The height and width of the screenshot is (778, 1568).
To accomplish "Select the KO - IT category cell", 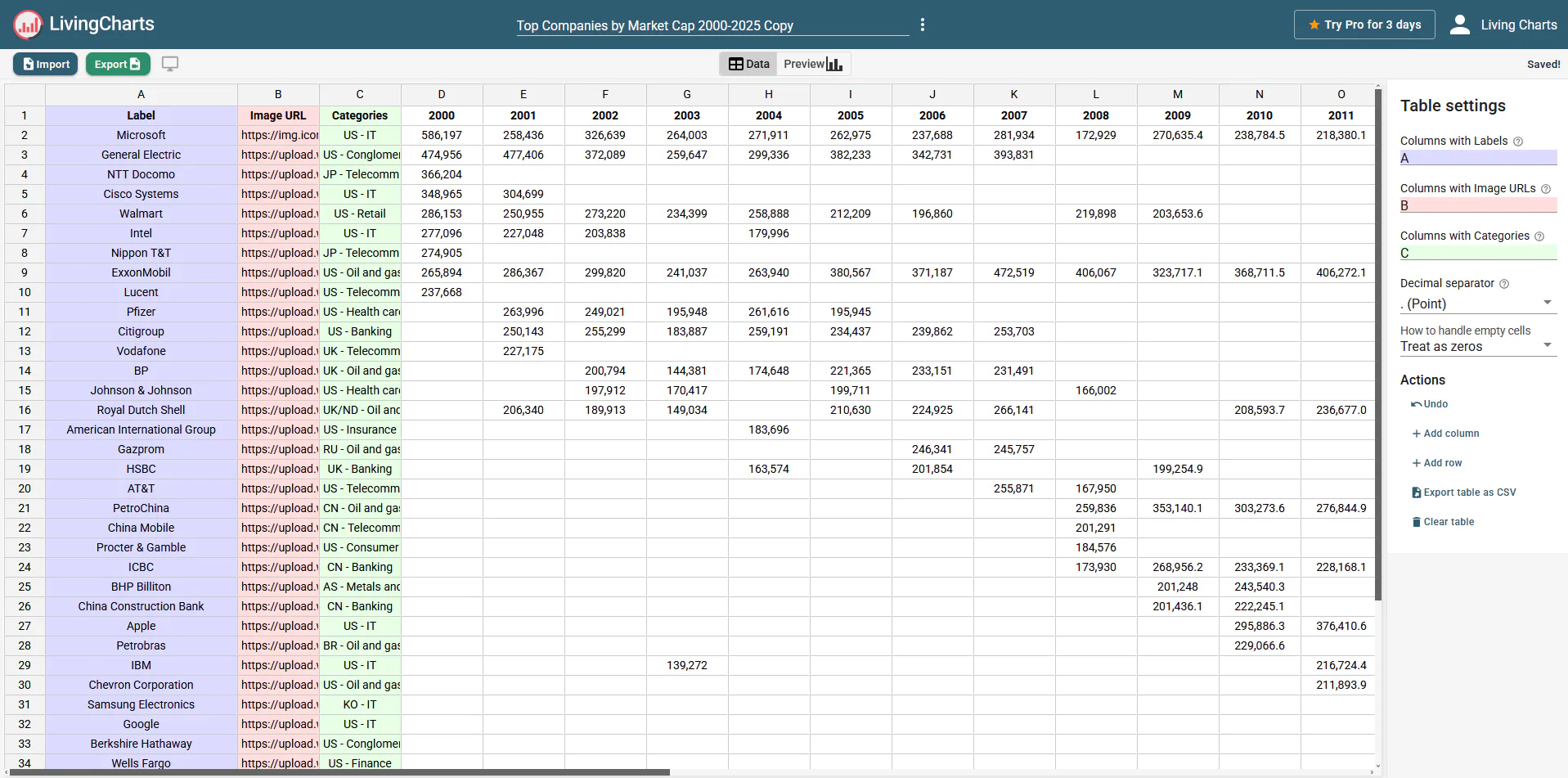I will tap(360, 704).
